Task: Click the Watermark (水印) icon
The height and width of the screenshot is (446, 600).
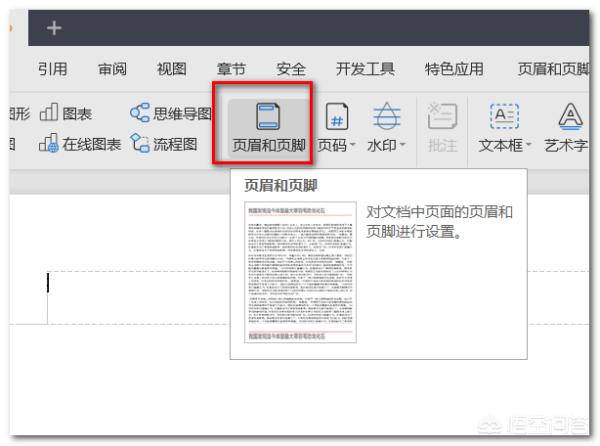Action: [386, 116]
